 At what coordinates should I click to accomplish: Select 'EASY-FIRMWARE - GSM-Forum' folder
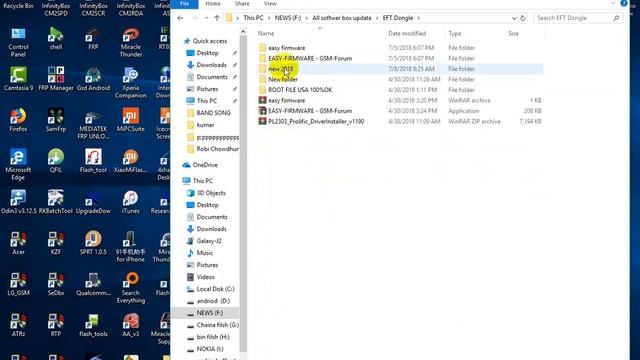tap(310, 58)
